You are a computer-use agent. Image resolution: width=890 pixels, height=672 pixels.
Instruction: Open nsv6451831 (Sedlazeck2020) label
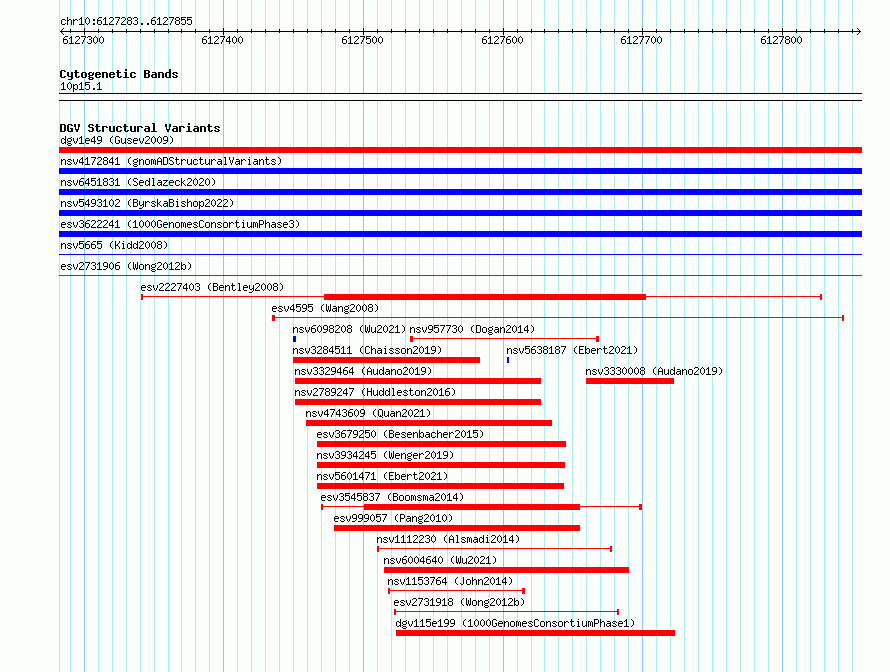click(138, 182)
